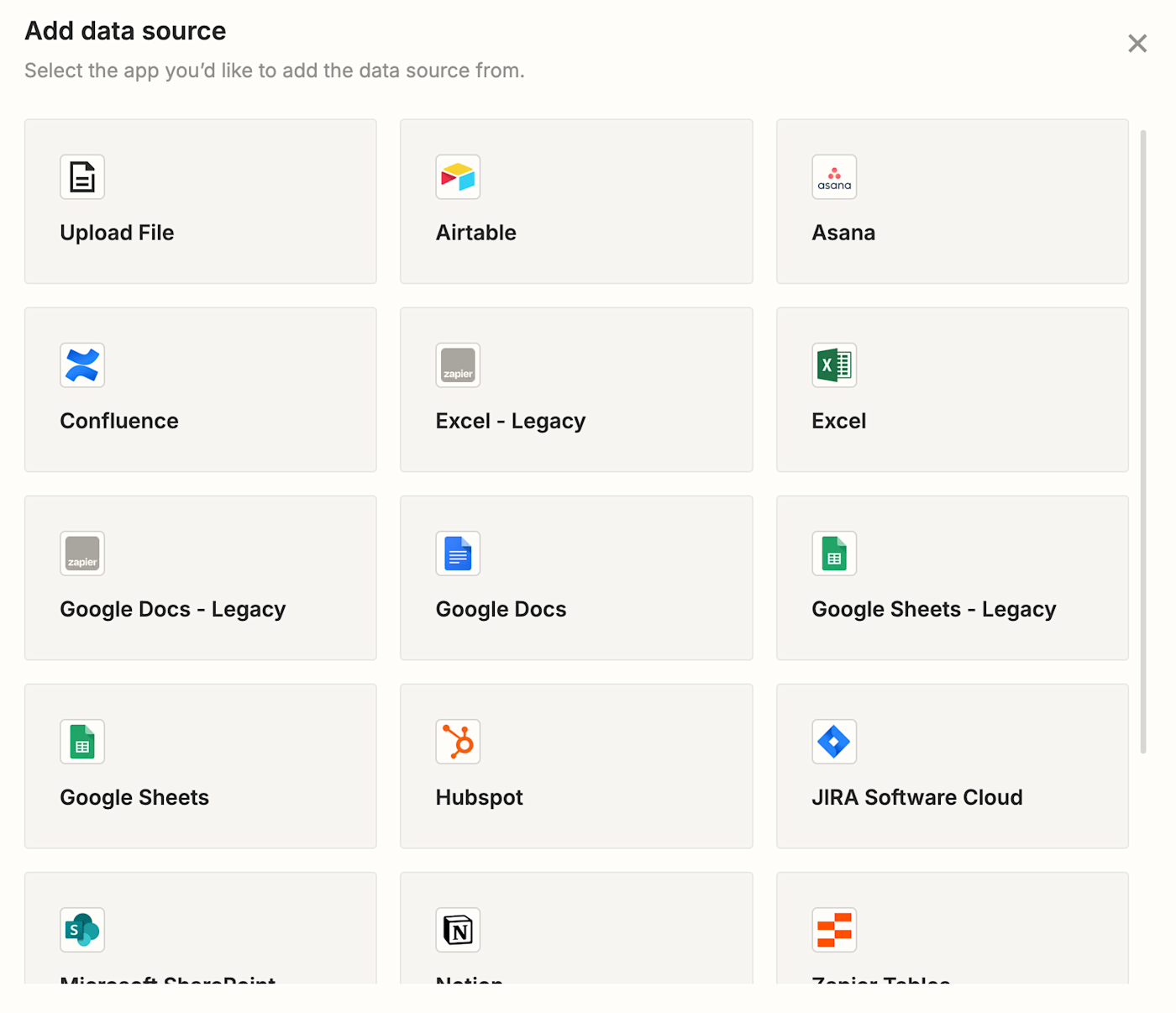Click the Notion logo icon
This screenshot has height=1013, width=1176.
458,929
